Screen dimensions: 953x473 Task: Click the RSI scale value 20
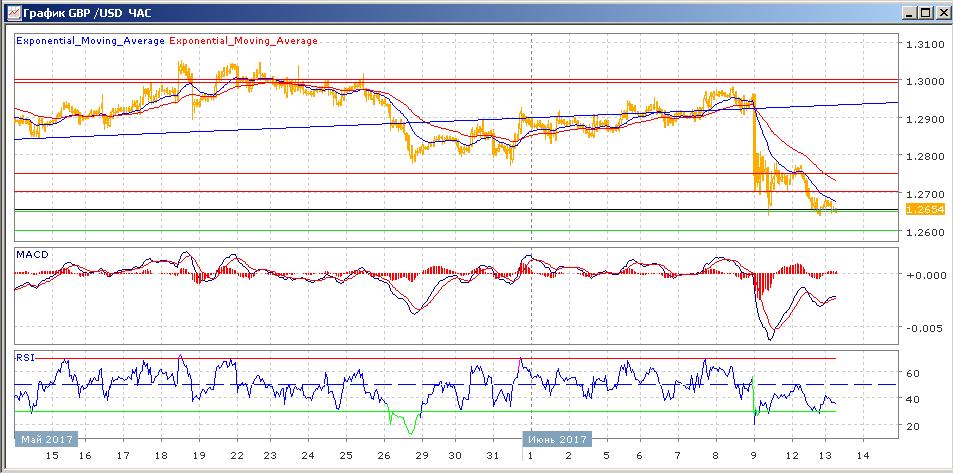(x=913, y=426)
